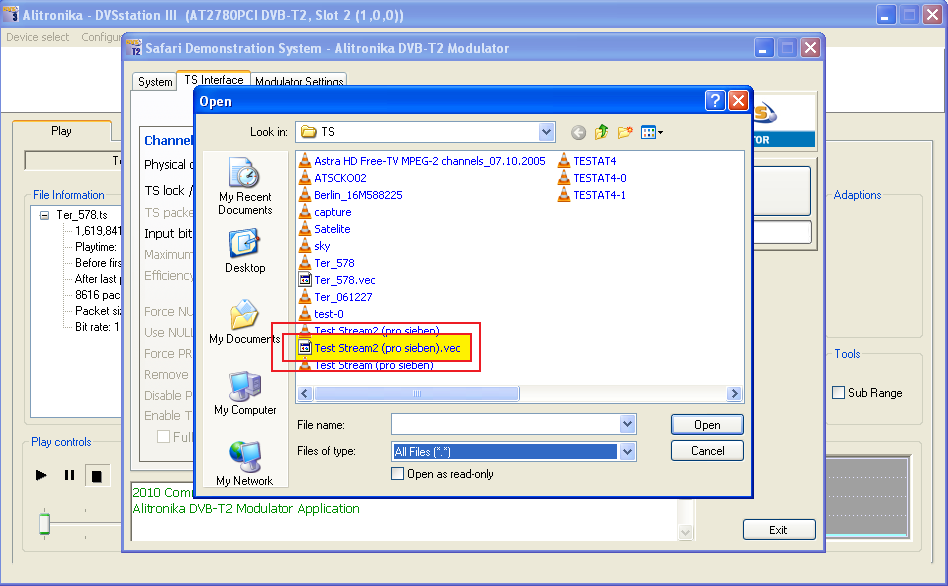Select the TESTAT4 file icon

(564, 161)
